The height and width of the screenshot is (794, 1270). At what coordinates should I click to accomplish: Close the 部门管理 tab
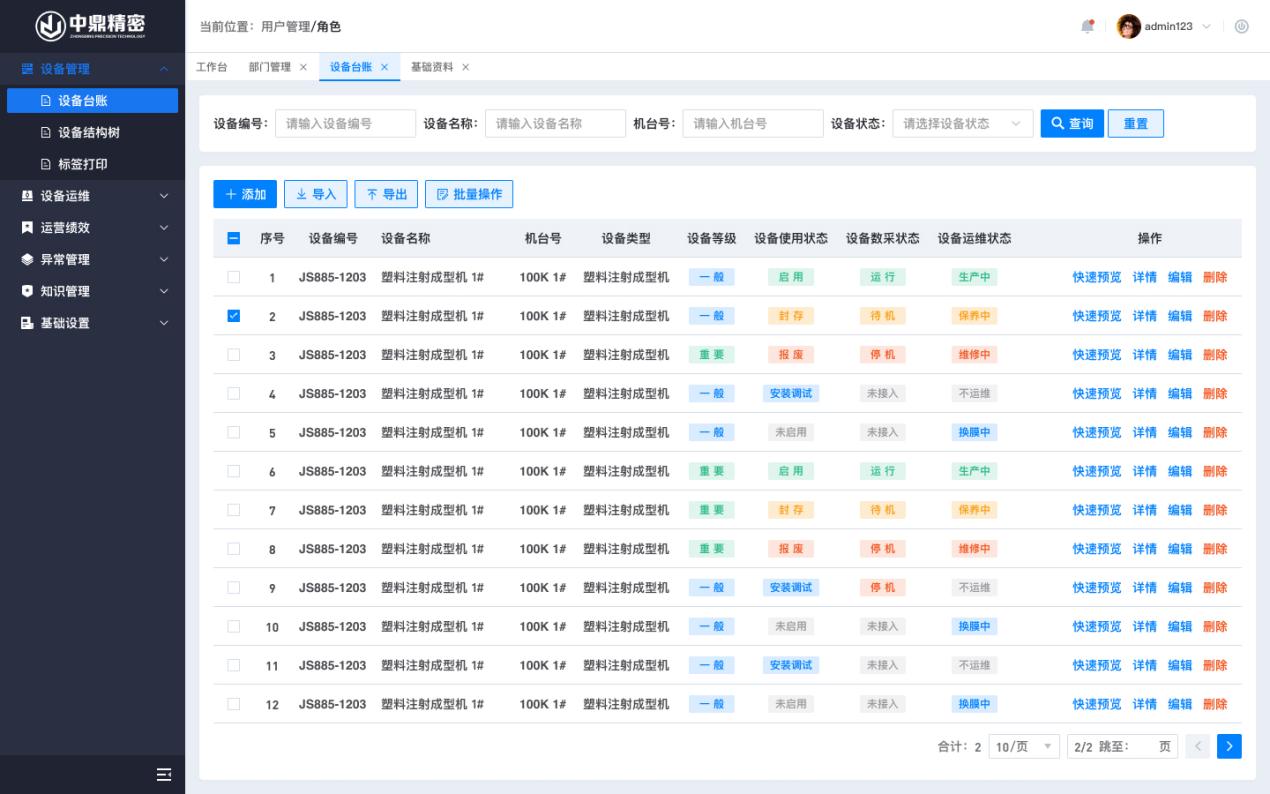pos(303,67)
